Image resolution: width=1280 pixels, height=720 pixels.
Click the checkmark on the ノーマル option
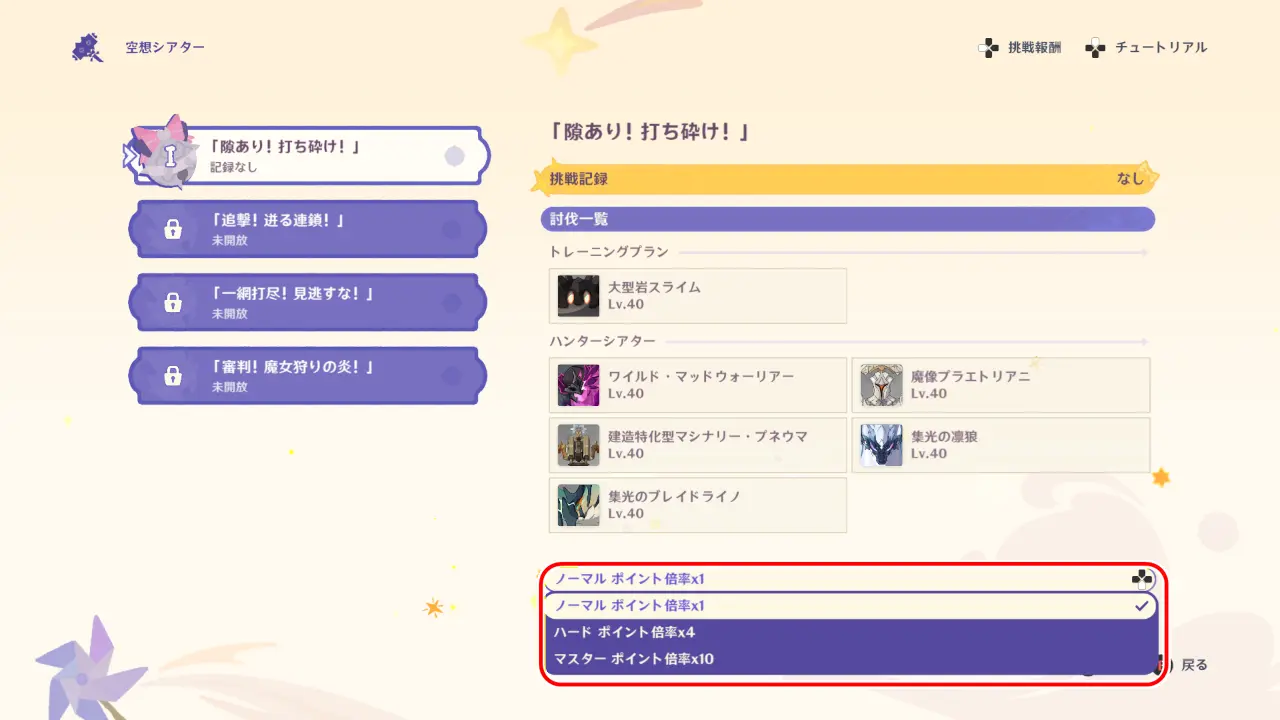1141,606
